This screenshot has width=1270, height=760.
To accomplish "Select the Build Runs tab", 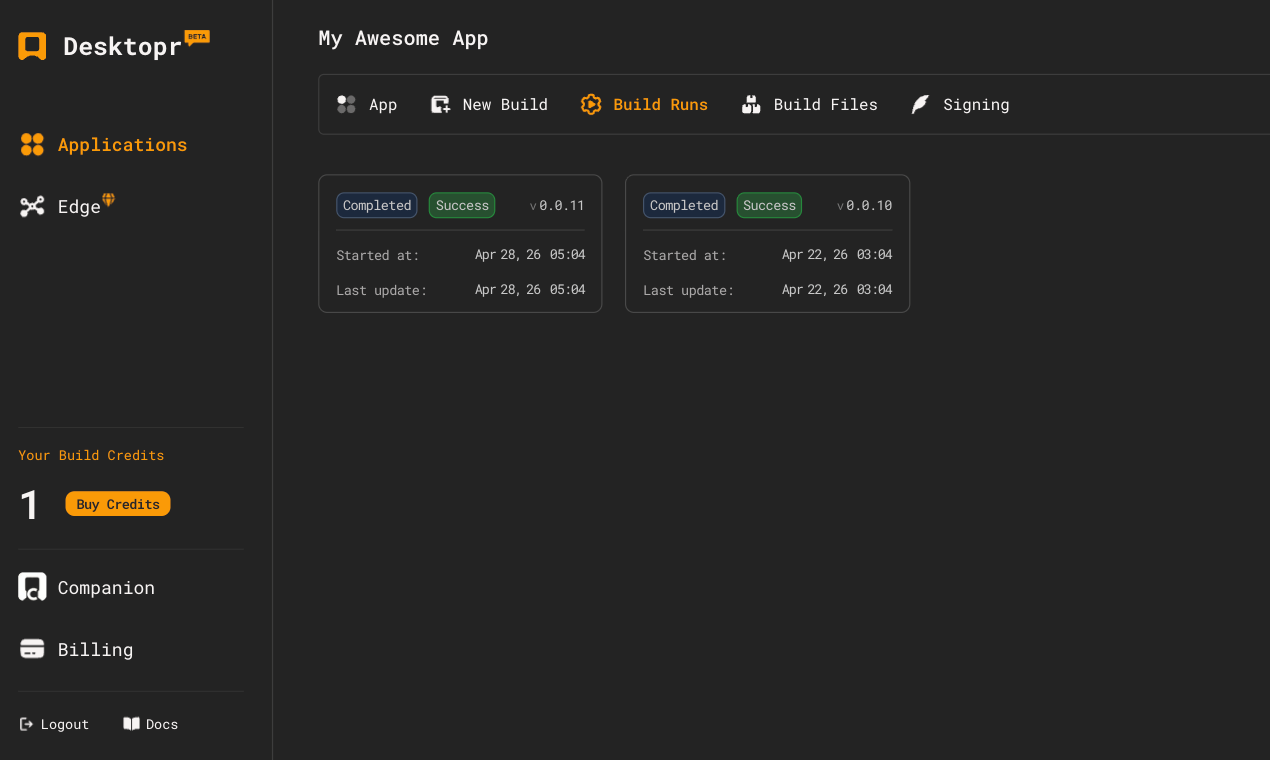I will pyautogui.click(x=661, y=105).
